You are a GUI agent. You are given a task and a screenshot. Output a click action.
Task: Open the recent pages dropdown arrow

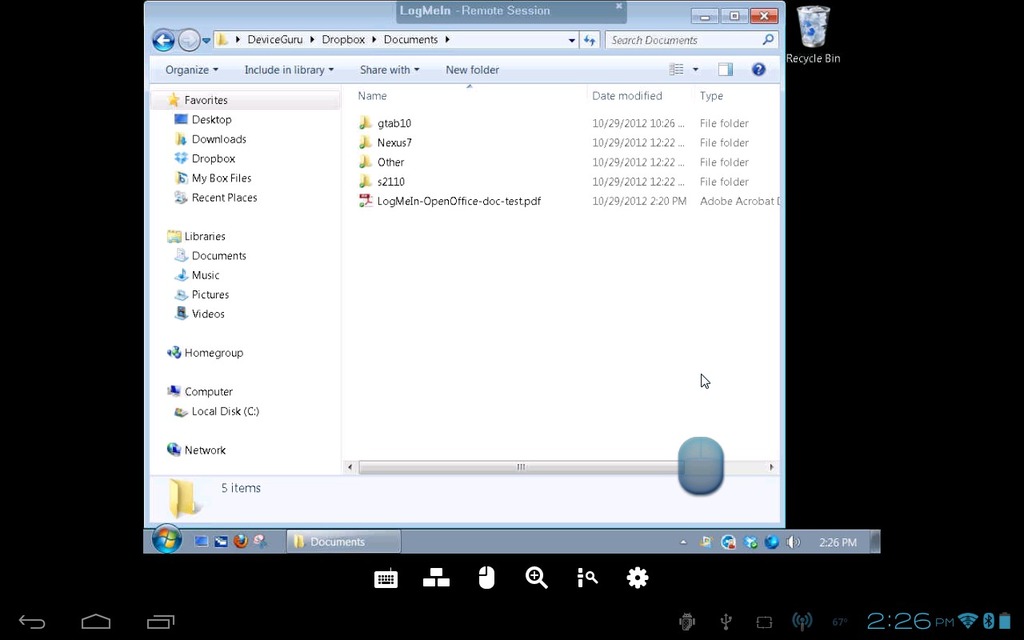[x=206, y=40]
